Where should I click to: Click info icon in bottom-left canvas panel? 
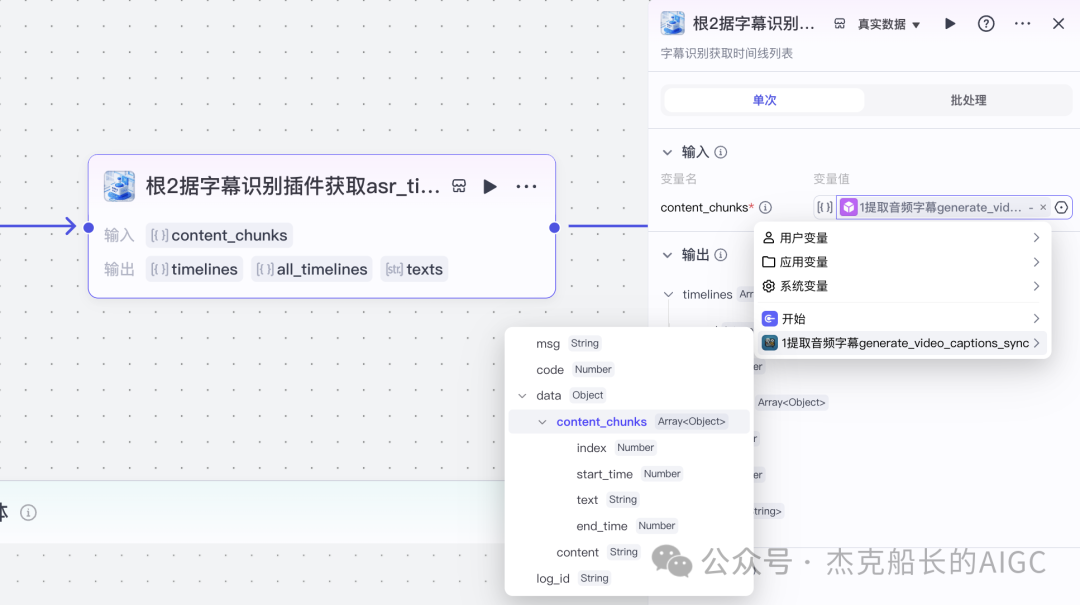coord(28,513)
